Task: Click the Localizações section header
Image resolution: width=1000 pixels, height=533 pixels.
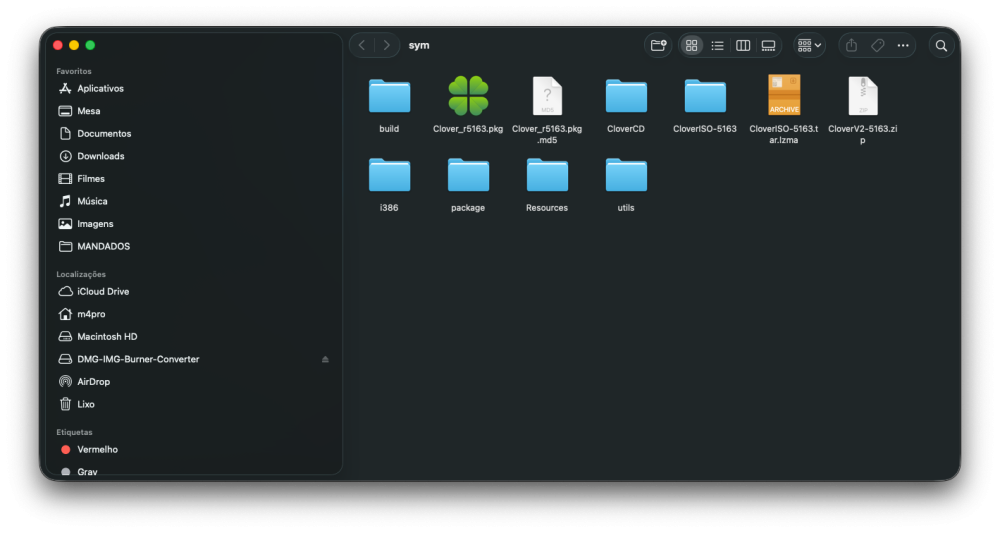Action: 81,274
